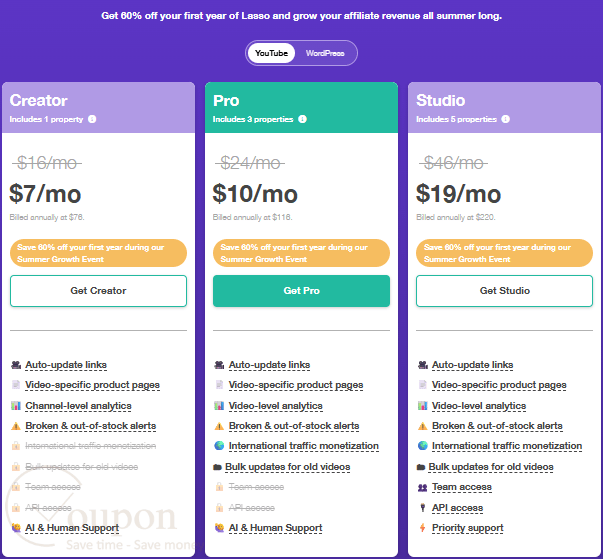Click the info icon beside Creator's property count
Screen dimensions: 603x559
pos(92,119)
